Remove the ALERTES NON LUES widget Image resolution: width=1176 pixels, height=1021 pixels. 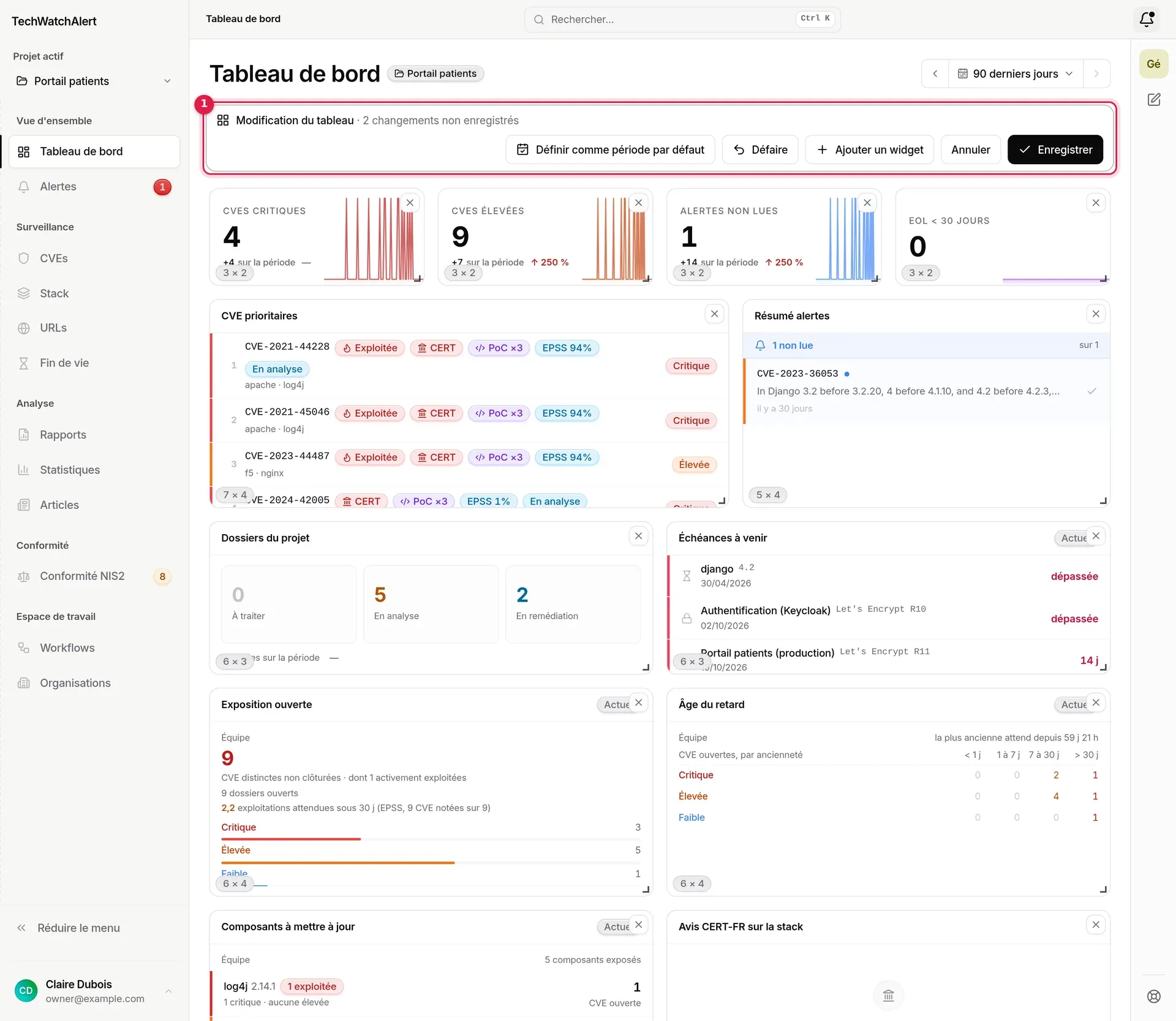(867, 203)
